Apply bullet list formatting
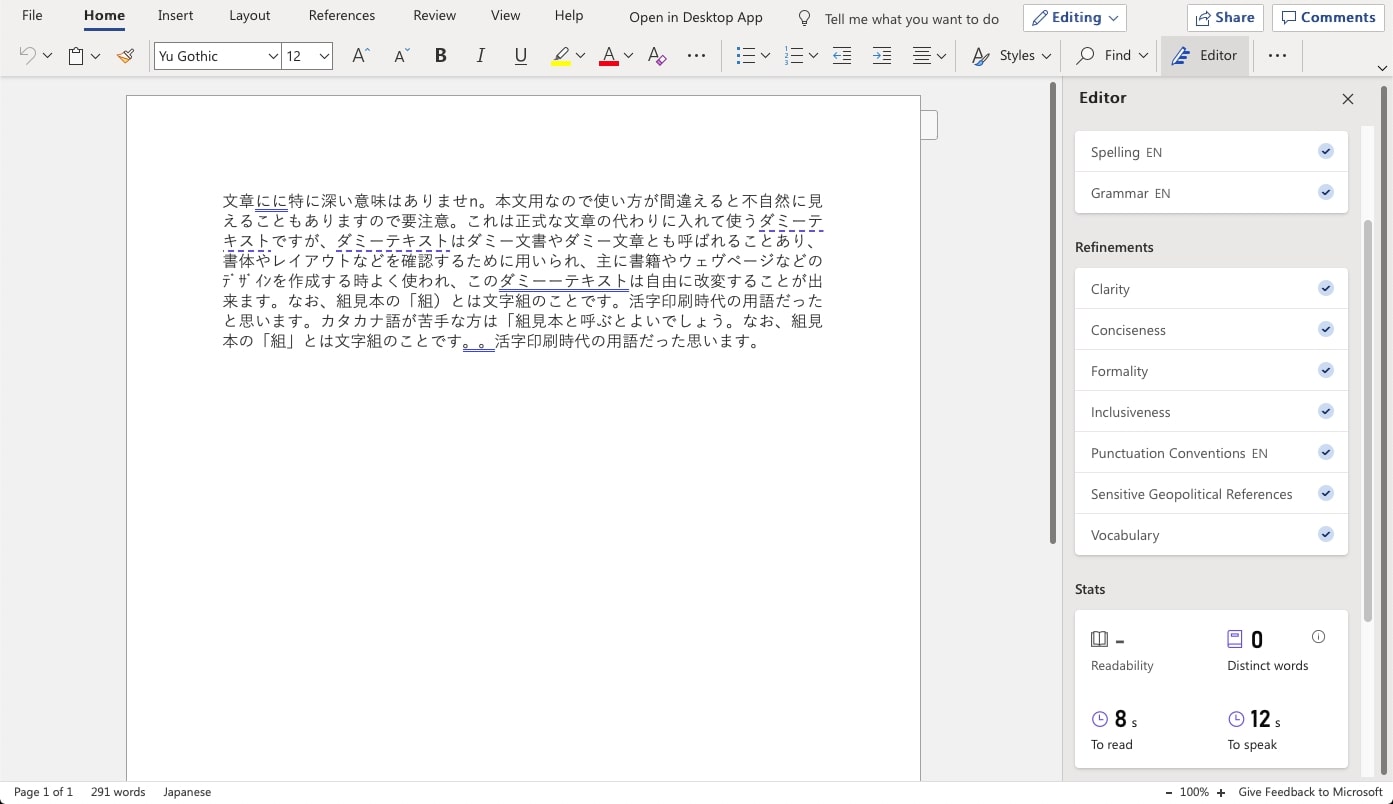1393x804 pixels. [747, 56]
